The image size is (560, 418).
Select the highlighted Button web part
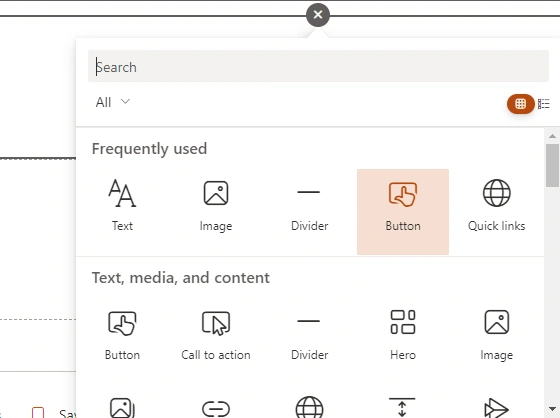pos(403,212)
